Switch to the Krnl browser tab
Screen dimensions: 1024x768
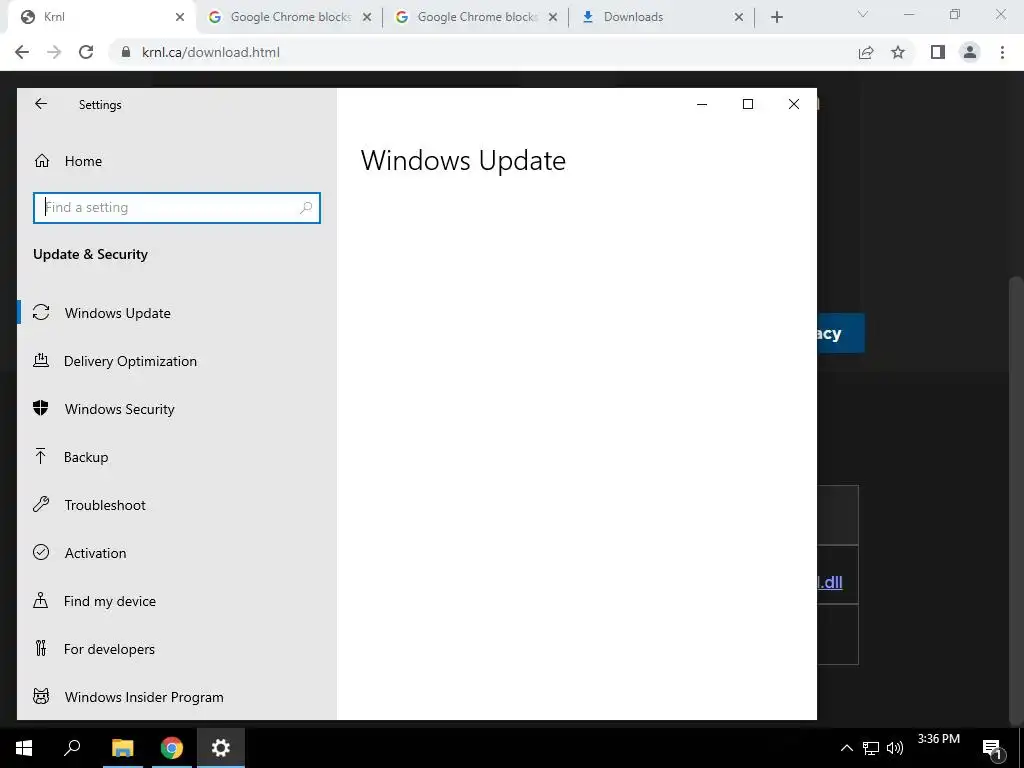tap(101, 17)
